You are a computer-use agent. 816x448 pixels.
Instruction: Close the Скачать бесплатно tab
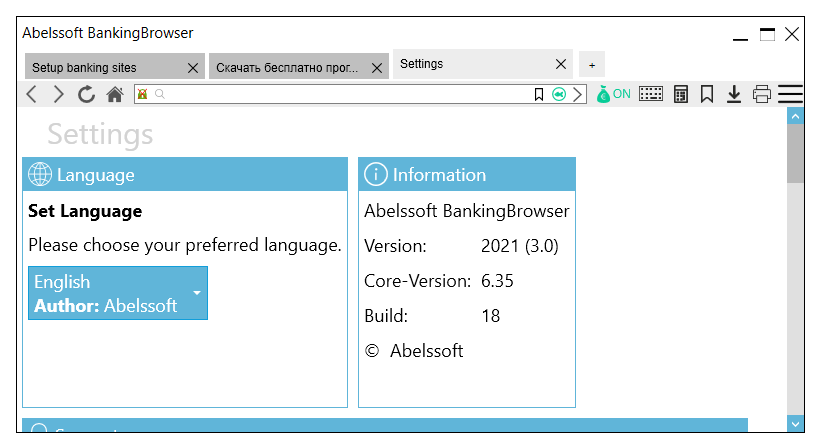pyautogui.click(x=377, y=68)
